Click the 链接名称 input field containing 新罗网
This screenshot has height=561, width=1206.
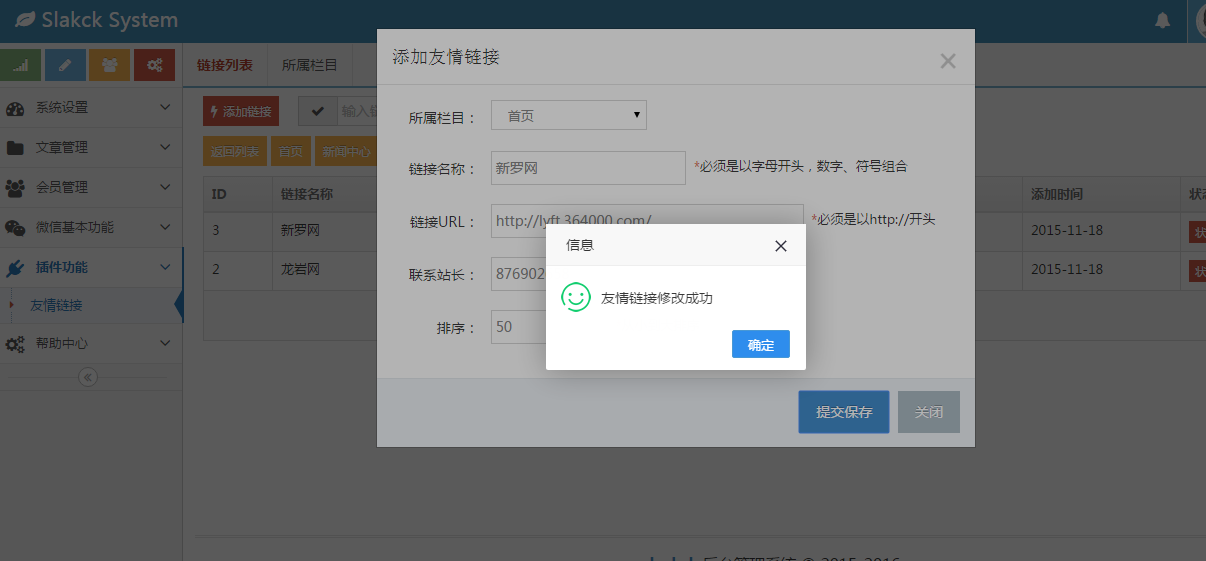pyautogui.click(x=587, y=168)
